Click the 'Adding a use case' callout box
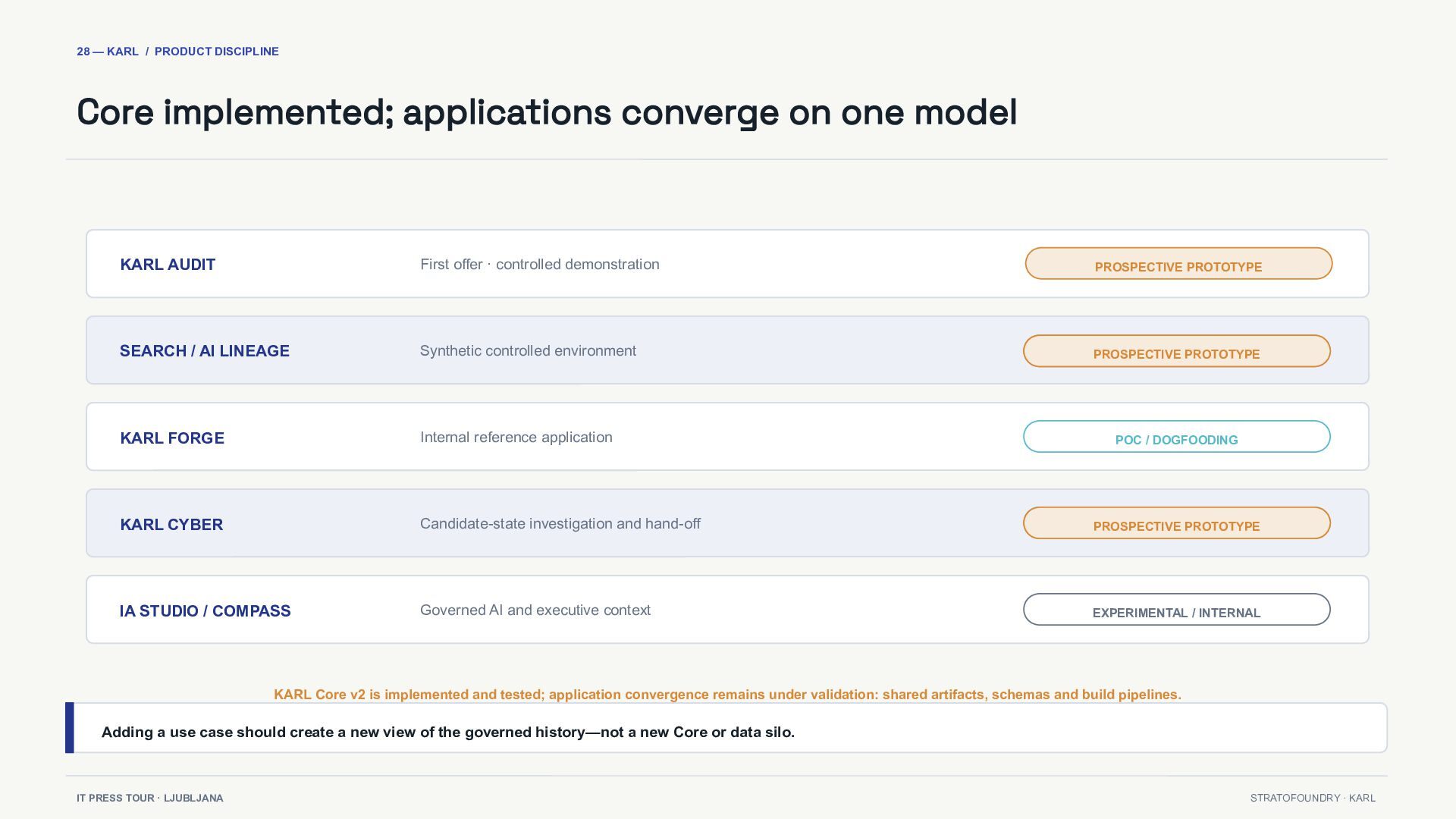The width and height of the screenshot is (1456, 819). click(x=726, y=728)
